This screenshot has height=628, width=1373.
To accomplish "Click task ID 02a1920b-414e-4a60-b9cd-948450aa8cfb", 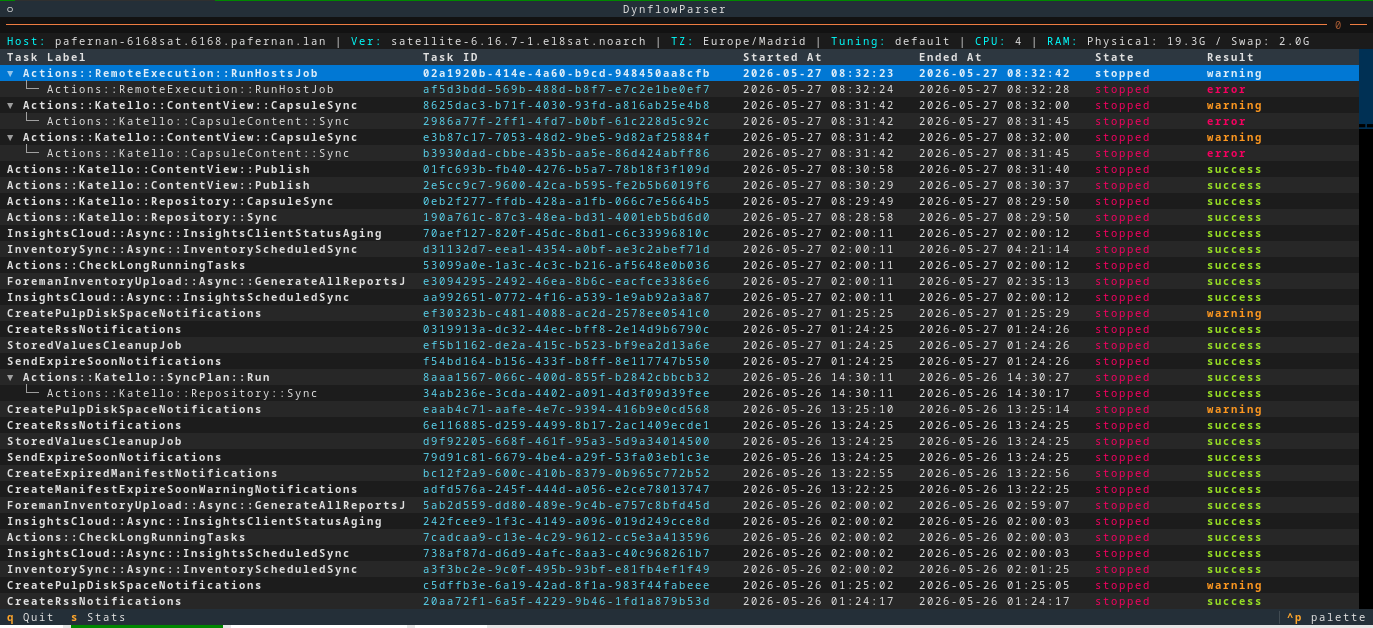I will point(566,73).
